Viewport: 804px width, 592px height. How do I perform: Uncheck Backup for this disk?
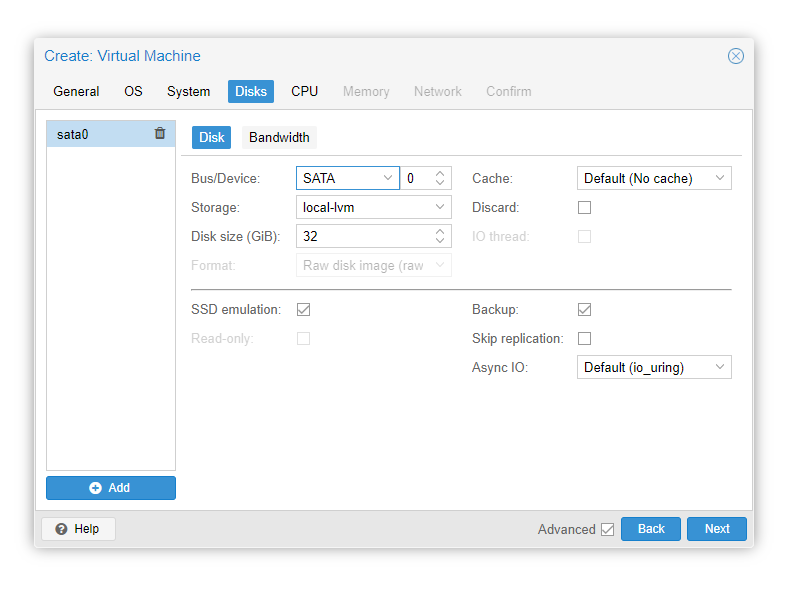584,309
